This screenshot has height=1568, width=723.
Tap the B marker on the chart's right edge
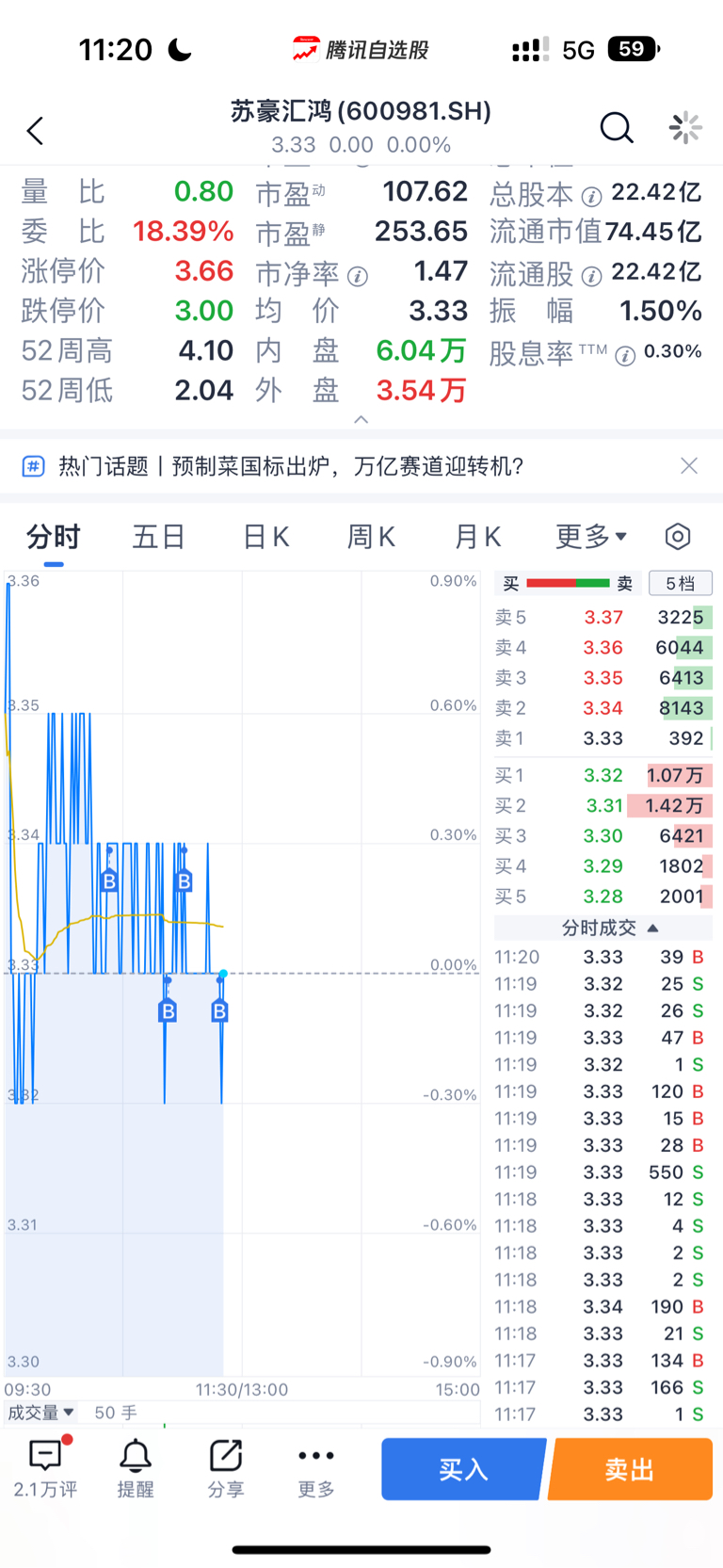coord(219,1010)
